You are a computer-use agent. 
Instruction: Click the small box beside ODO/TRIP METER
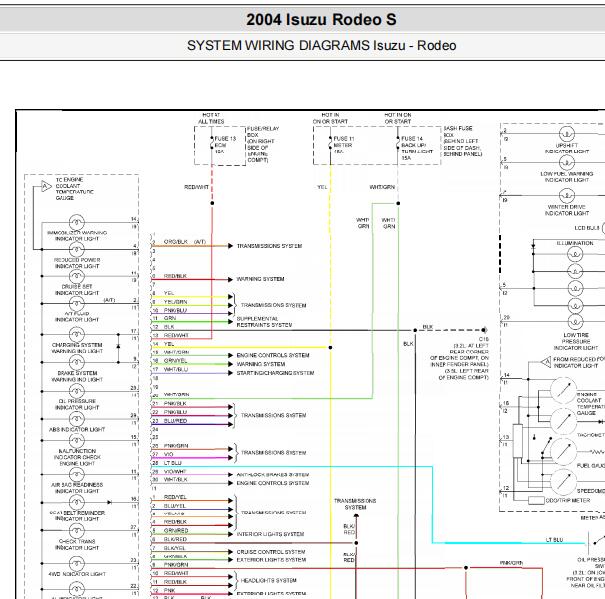click(x=536, y=500)
